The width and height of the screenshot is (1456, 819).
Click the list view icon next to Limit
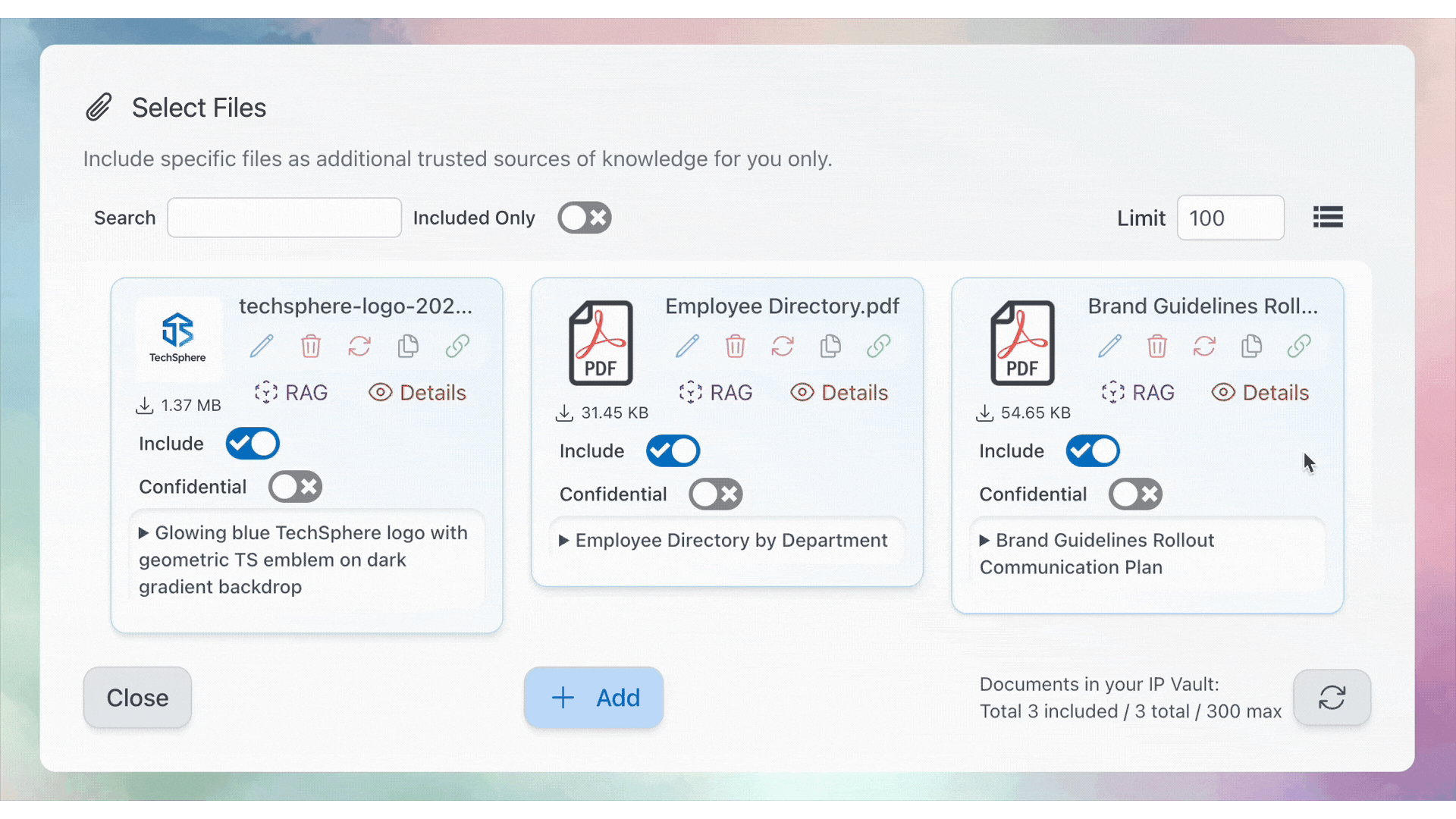pyautogui.click(x=1328, y=218)
